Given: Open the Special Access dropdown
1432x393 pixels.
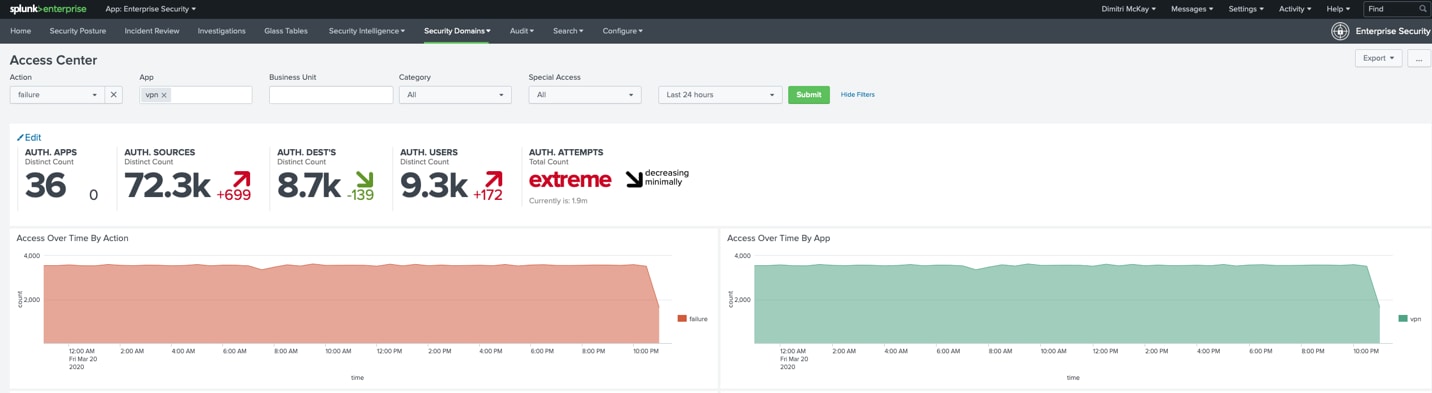Looking at the screenshot, I should tap(585, 95).
